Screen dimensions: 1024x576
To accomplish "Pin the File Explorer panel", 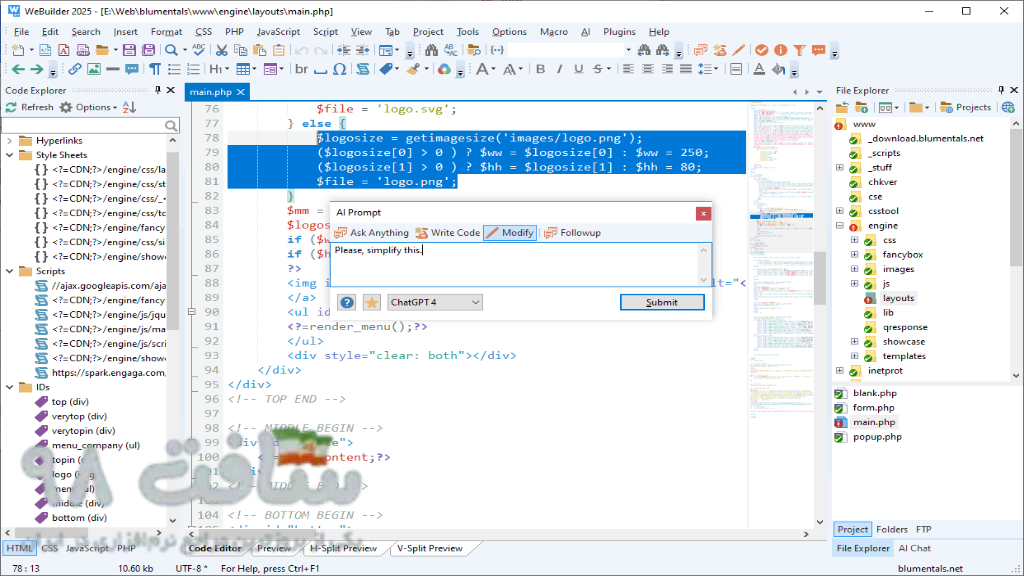I will tap(1000, 90).
